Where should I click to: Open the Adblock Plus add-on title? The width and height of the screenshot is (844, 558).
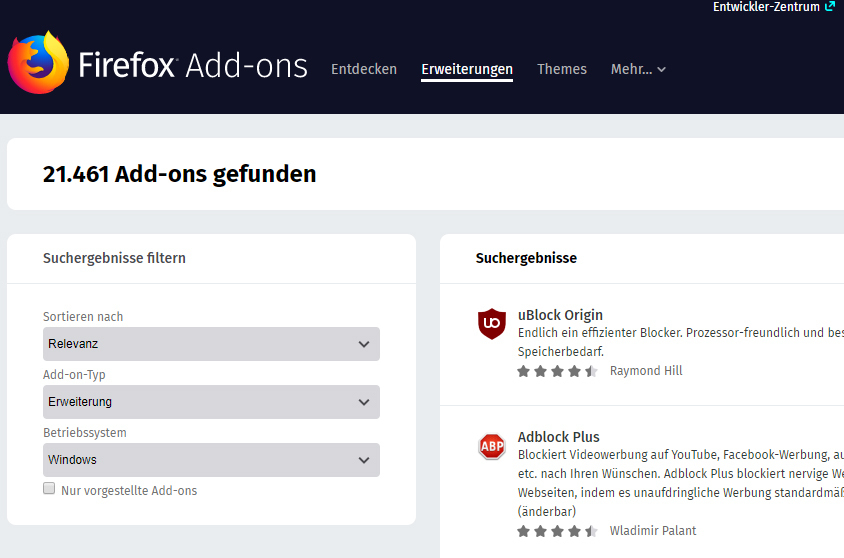click(x=559, y=437)
